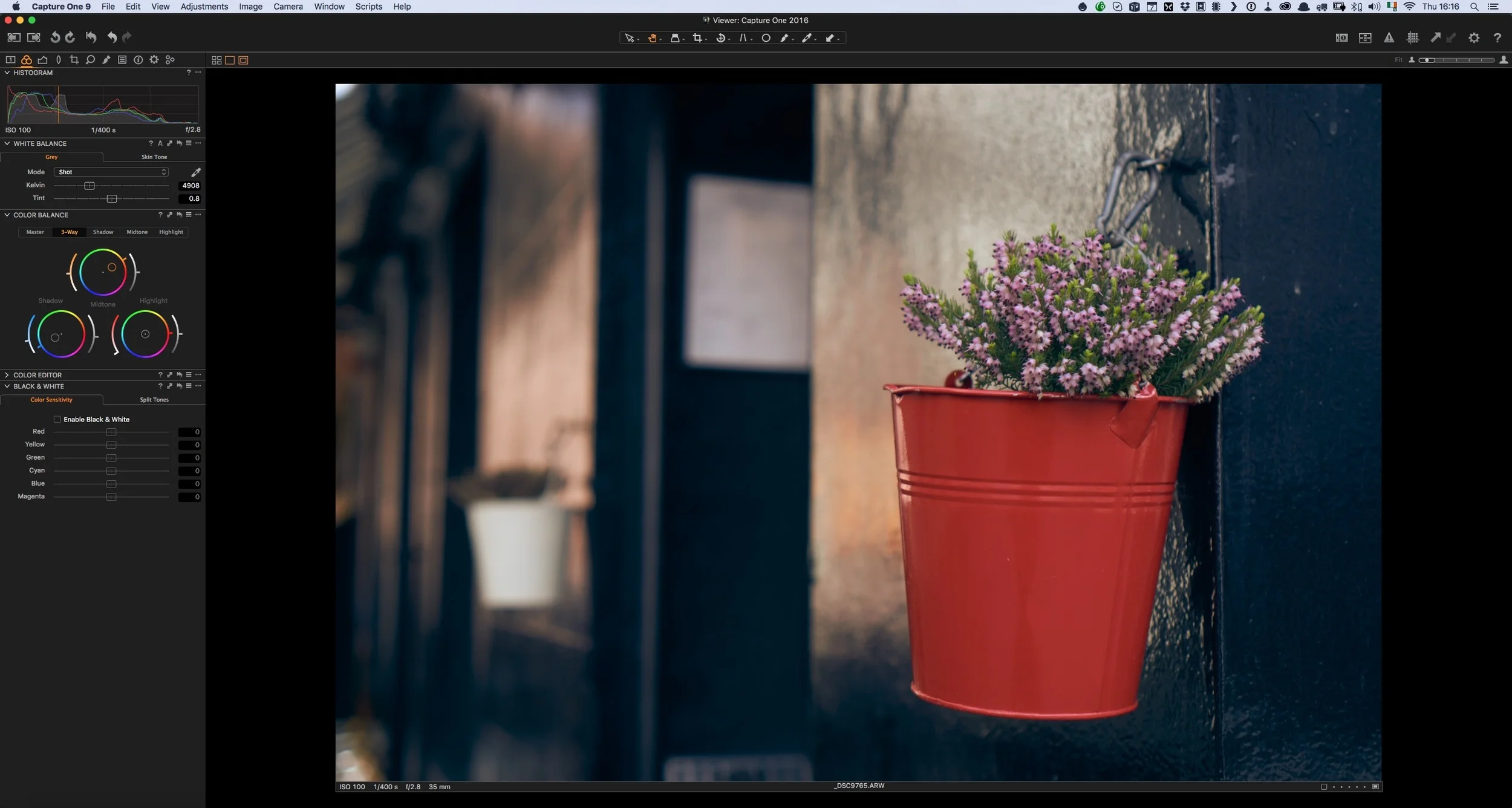Open the Details/Zoom tool tab

(x=90, y=60)
